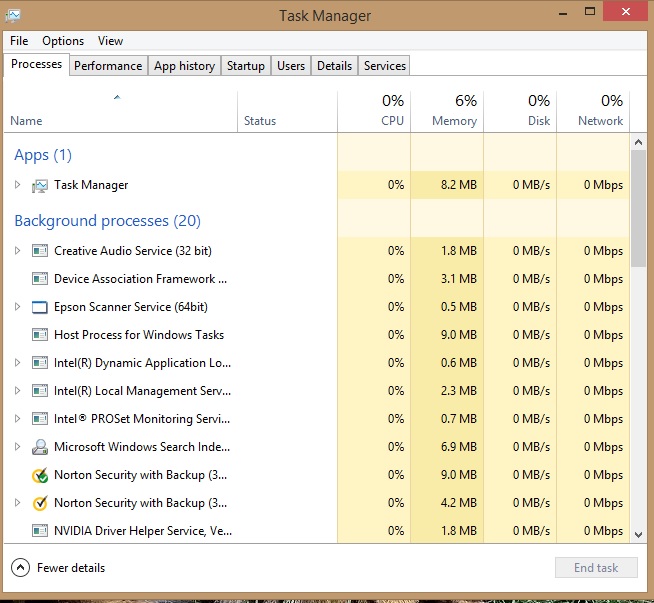The height and width of the screenshot is (603, 654).
Task: Click the End task button
Action: 596,568
